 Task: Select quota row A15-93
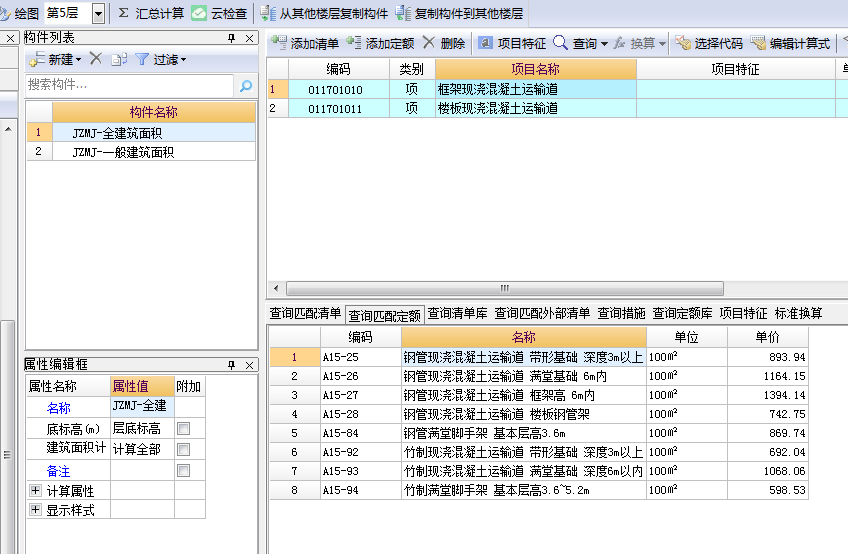(x=539, y=471)
